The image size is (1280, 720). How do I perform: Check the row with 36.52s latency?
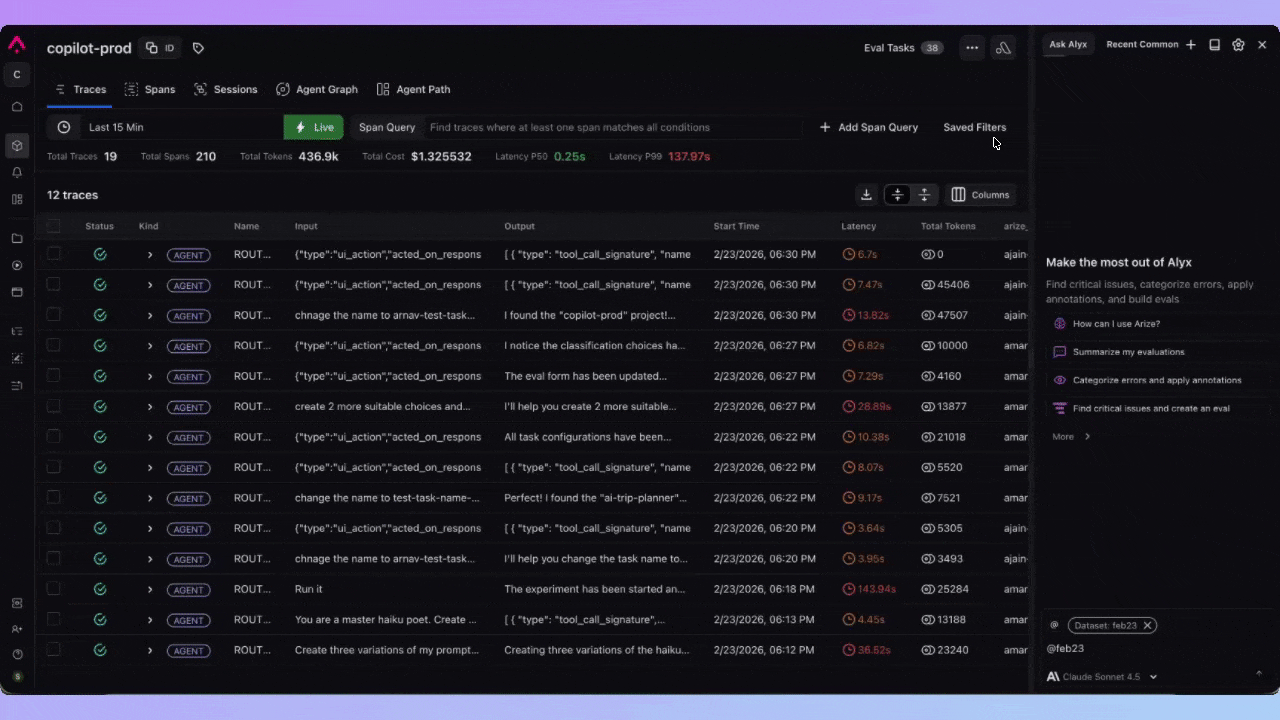click(54, 650)
